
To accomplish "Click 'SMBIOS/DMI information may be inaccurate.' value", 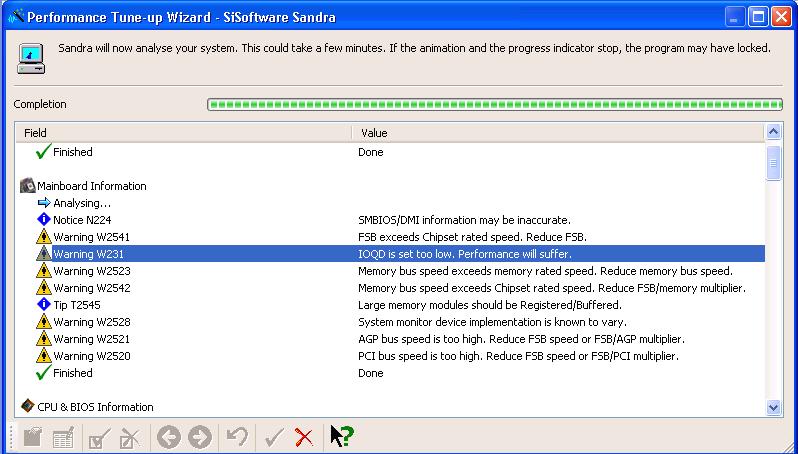I will click(x=464, y=220).
